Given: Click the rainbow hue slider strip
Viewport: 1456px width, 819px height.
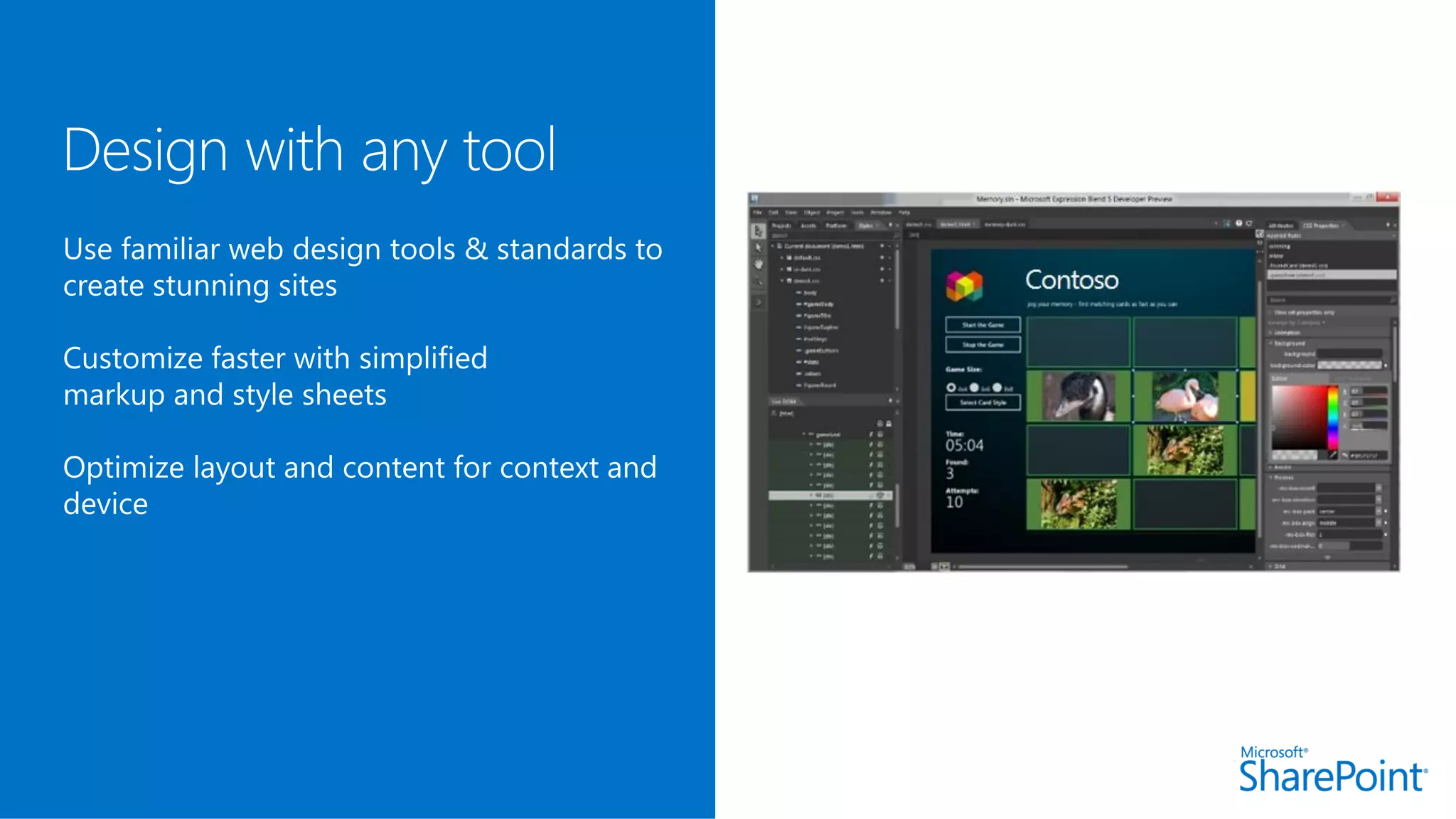Looking at the screenshot, I should pos(1333,417).
